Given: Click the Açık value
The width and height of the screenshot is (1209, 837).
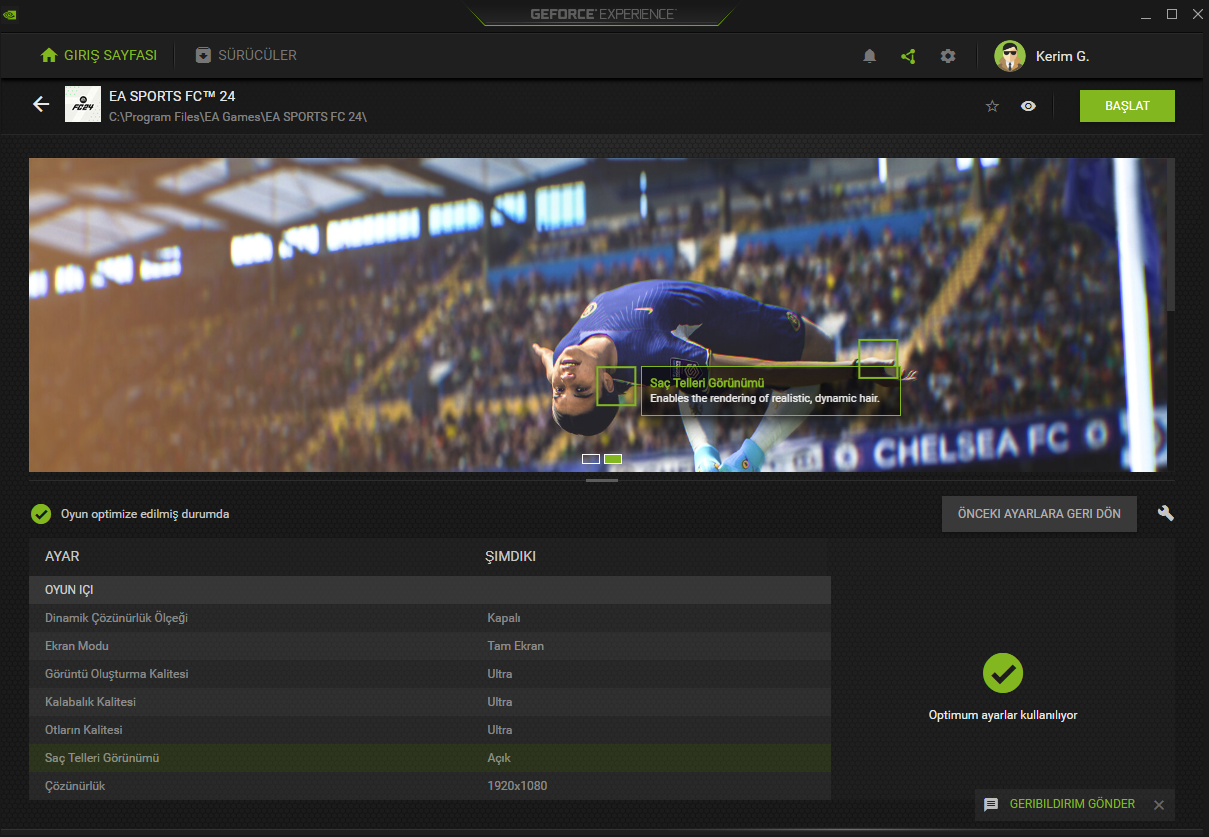Looking at the screenshot, I should [x=499, y=758].
